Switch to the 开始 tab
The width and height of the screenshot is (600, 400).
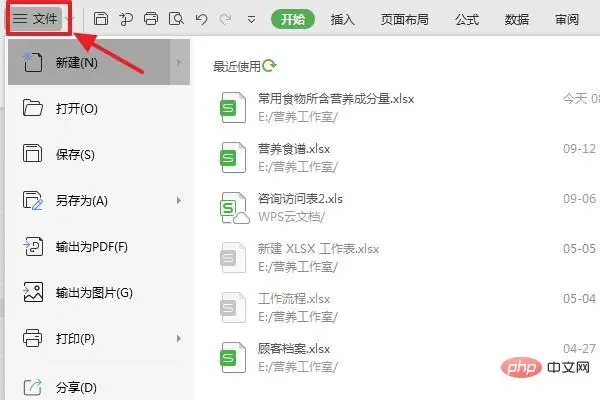tap(293, 19)
